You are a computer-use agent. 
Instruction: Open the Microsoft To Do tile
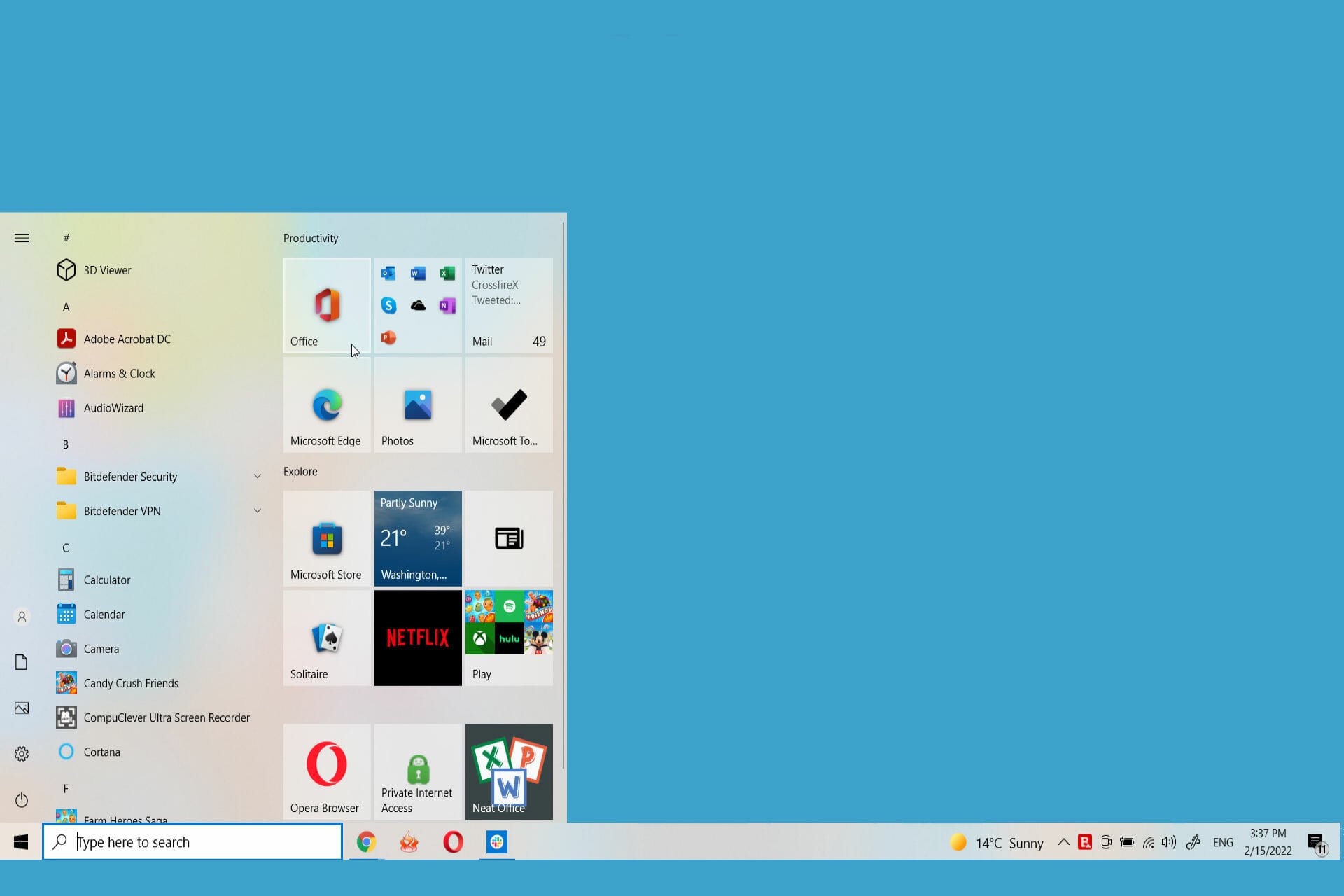[x=509, y=405]
